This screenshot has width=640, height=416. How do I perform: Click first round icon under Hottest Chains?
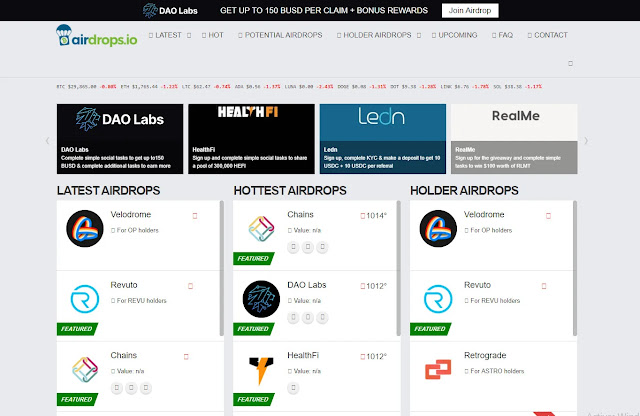tap(293, 247)
